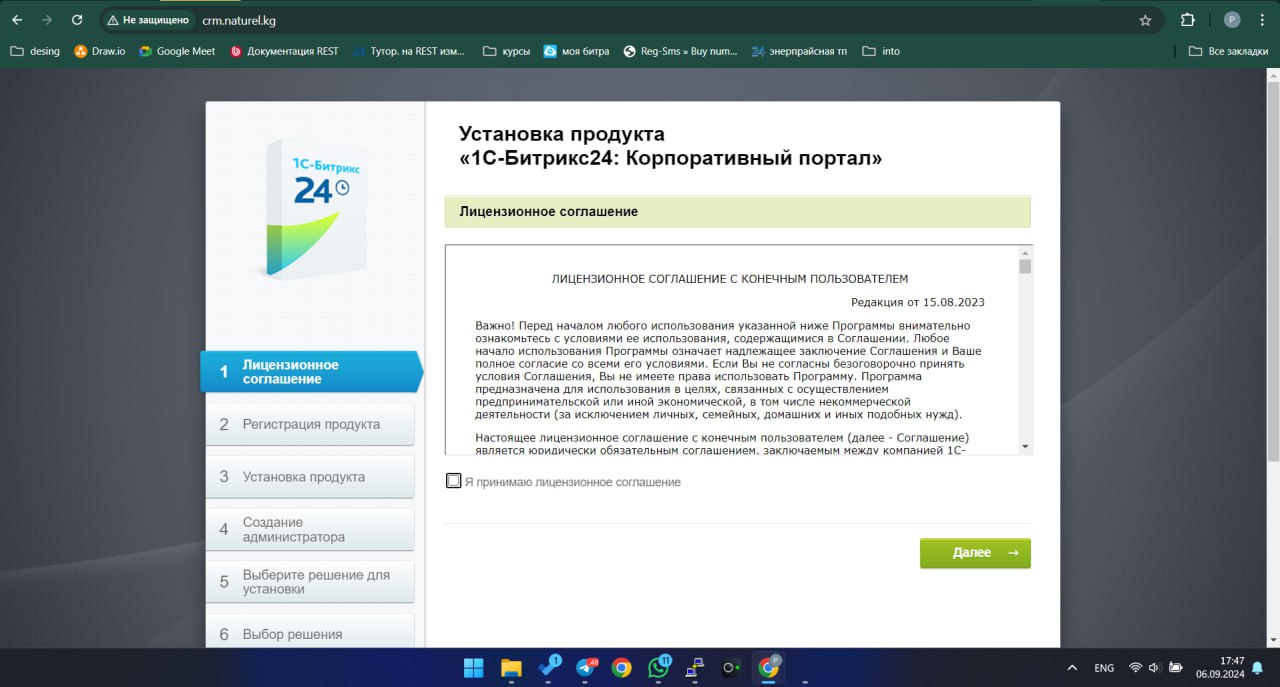Open Telegram from the taskbar
Screen dimensions: 1280x687
[x=586, y=667]
